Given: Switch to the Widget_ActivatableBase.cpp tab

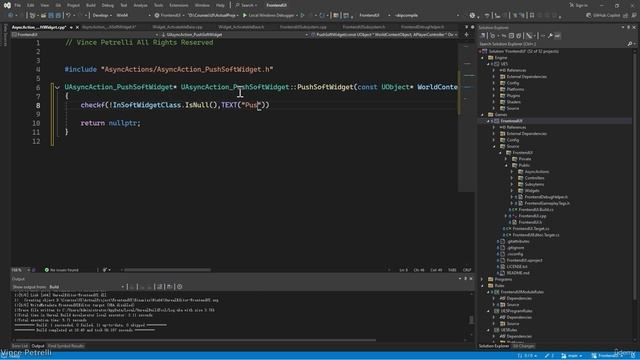Looking at the screenshot, I should tap(178, 27).
